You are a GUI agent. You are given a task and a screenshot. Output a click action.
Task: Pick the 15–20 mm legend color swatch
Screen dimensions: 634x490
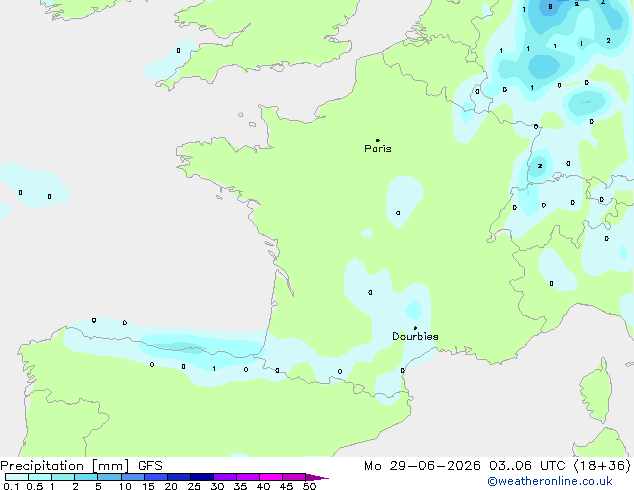tap(156, 477)
